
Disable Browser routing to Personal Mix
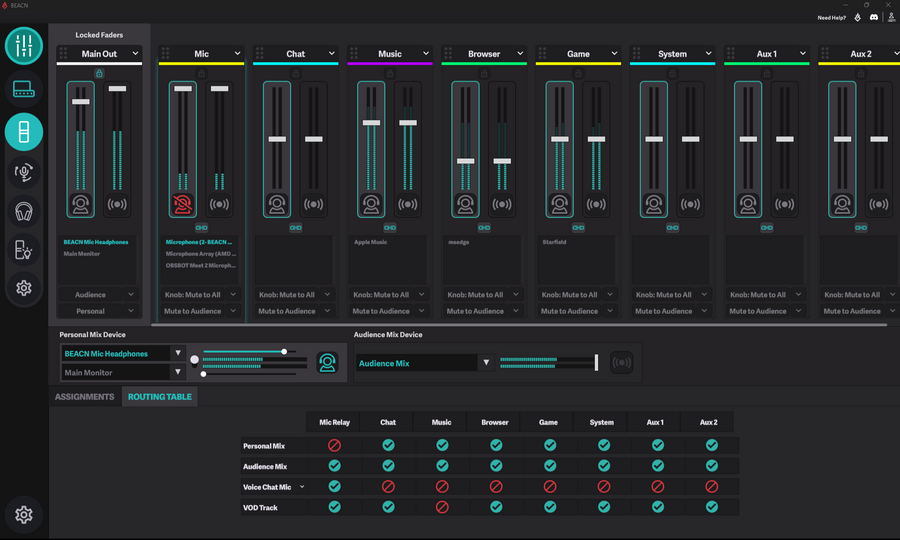pos(496,445)
